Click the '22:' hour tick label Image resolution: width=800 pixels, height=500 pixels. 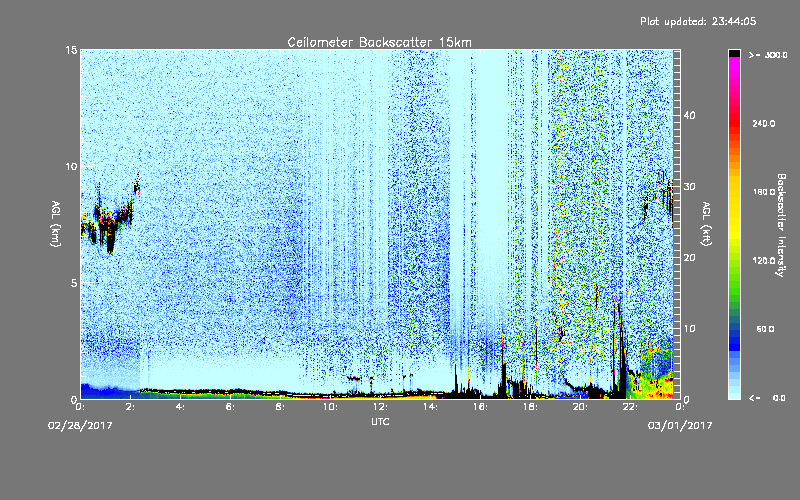coord(630,407)
